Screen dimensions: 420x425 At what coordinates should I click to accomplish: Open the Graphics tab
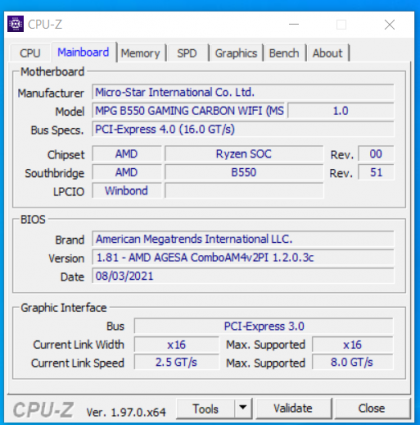click(236, 53)
